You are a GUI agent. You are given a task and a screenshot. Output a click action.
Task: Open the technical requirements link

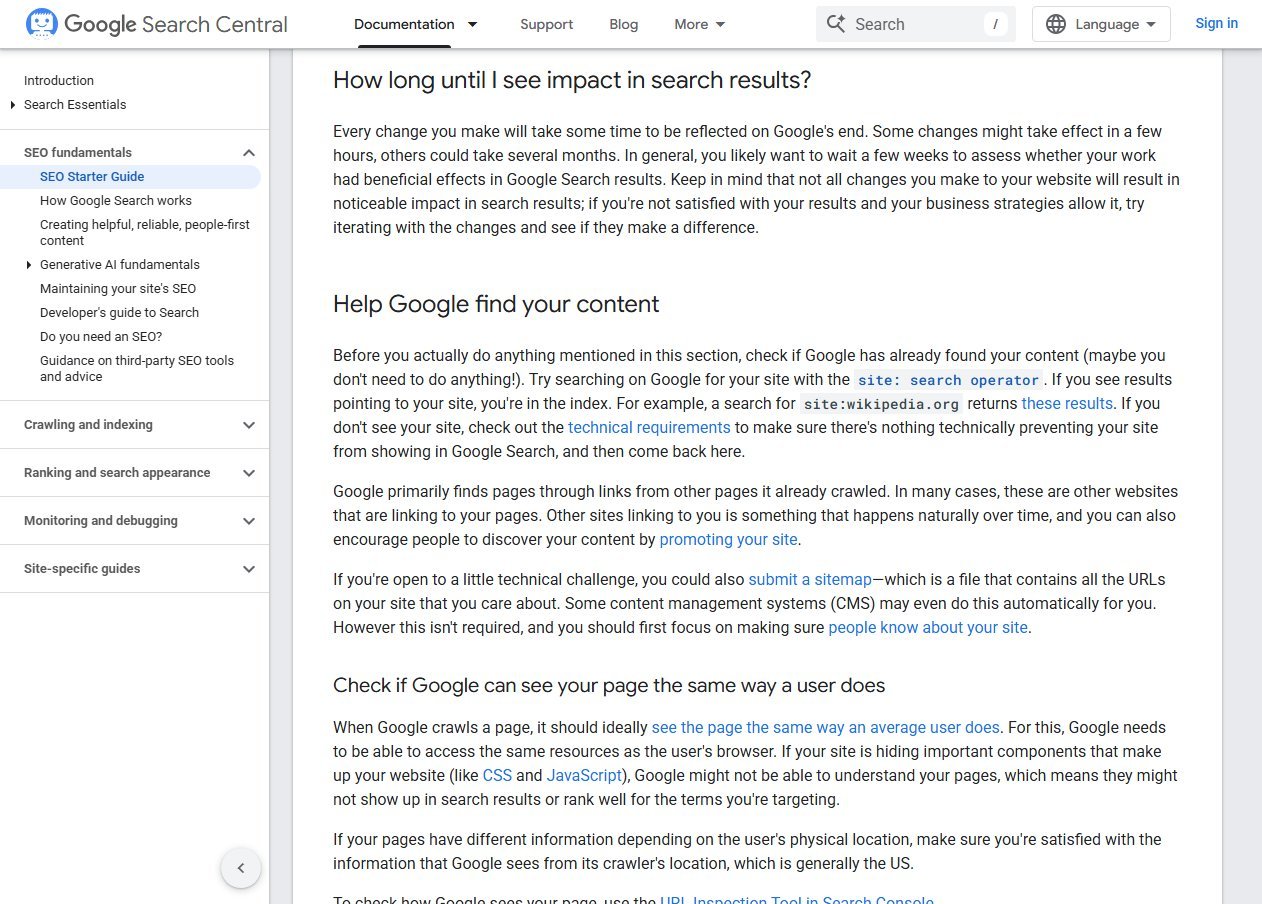coord(649,428)
